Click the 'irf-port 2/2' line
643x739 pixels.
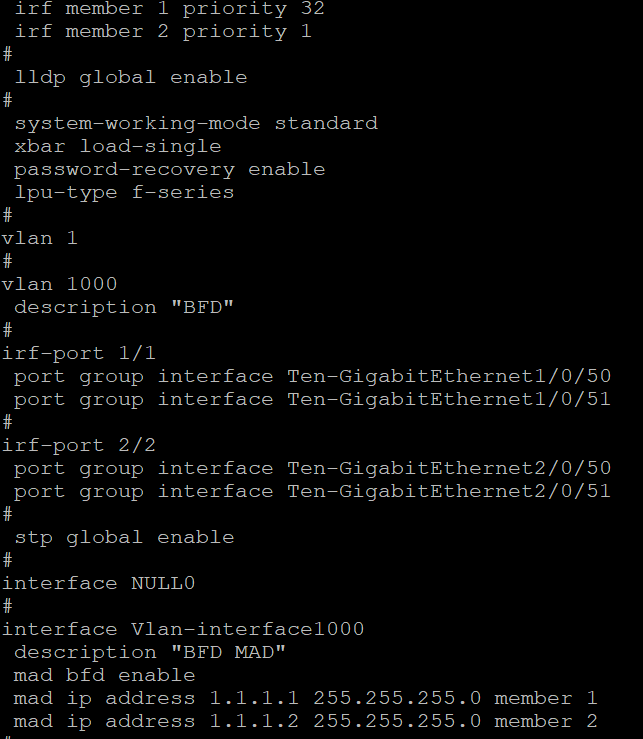click(x=78, y=445)
